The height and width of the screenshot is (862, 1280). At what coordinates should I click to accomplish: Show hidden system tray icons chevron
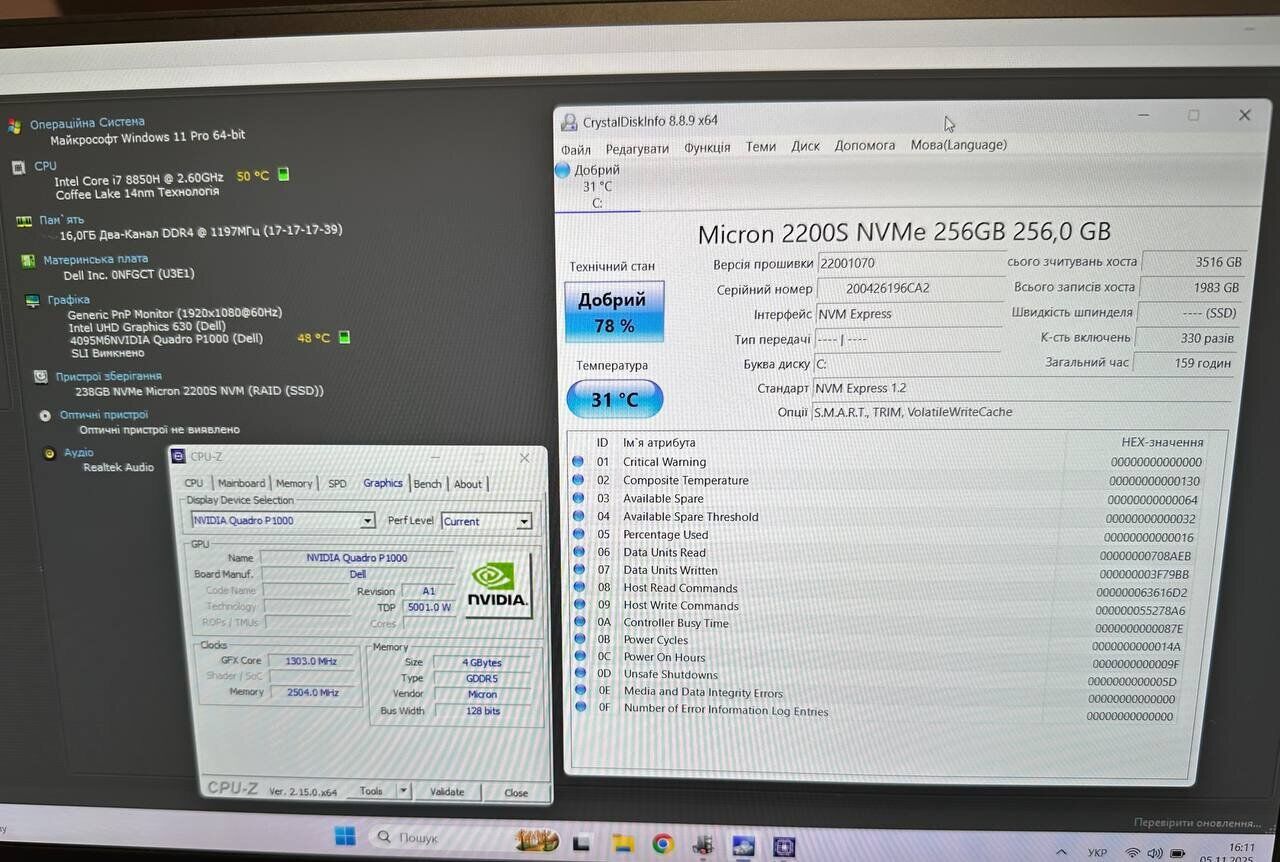coord(1060,852)
